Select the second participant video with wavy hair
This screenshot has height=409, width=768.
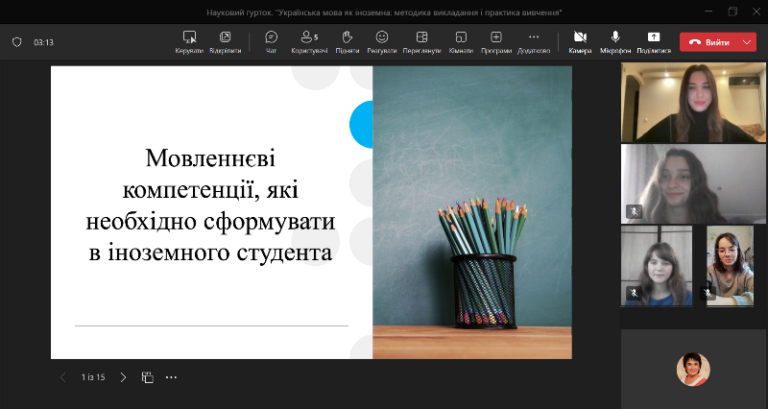(x=693, y=184)
